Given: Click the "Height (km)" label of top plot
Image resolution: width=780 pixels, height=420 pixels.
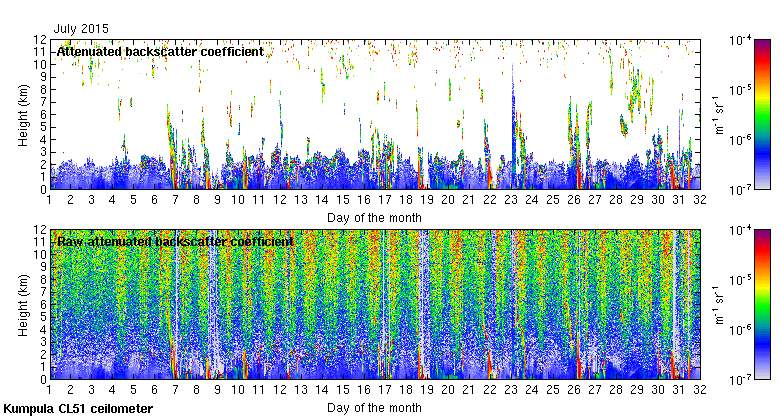Looking at the screenshot, I should pyautogui.click(x=22, y=114).
